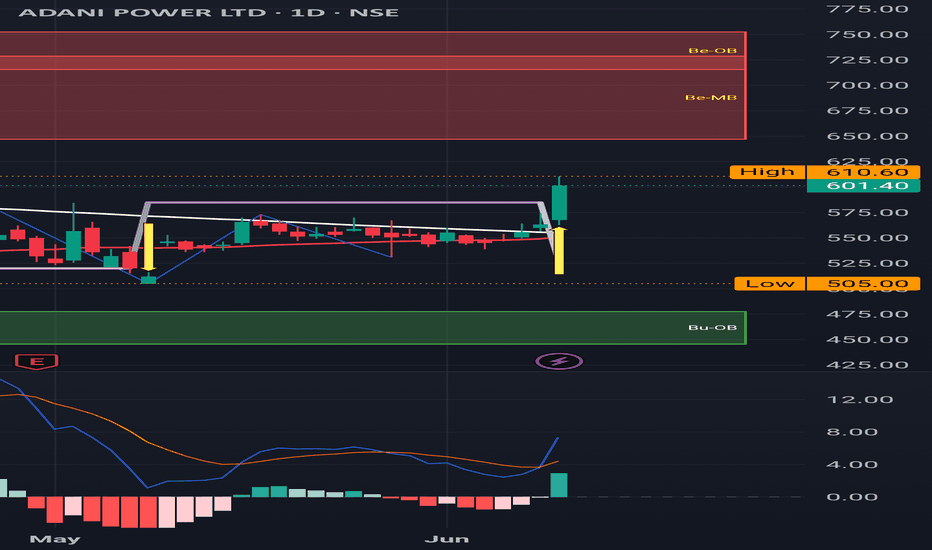
Task: Click the 450.00 price axis value
Action: click(867, 340)
